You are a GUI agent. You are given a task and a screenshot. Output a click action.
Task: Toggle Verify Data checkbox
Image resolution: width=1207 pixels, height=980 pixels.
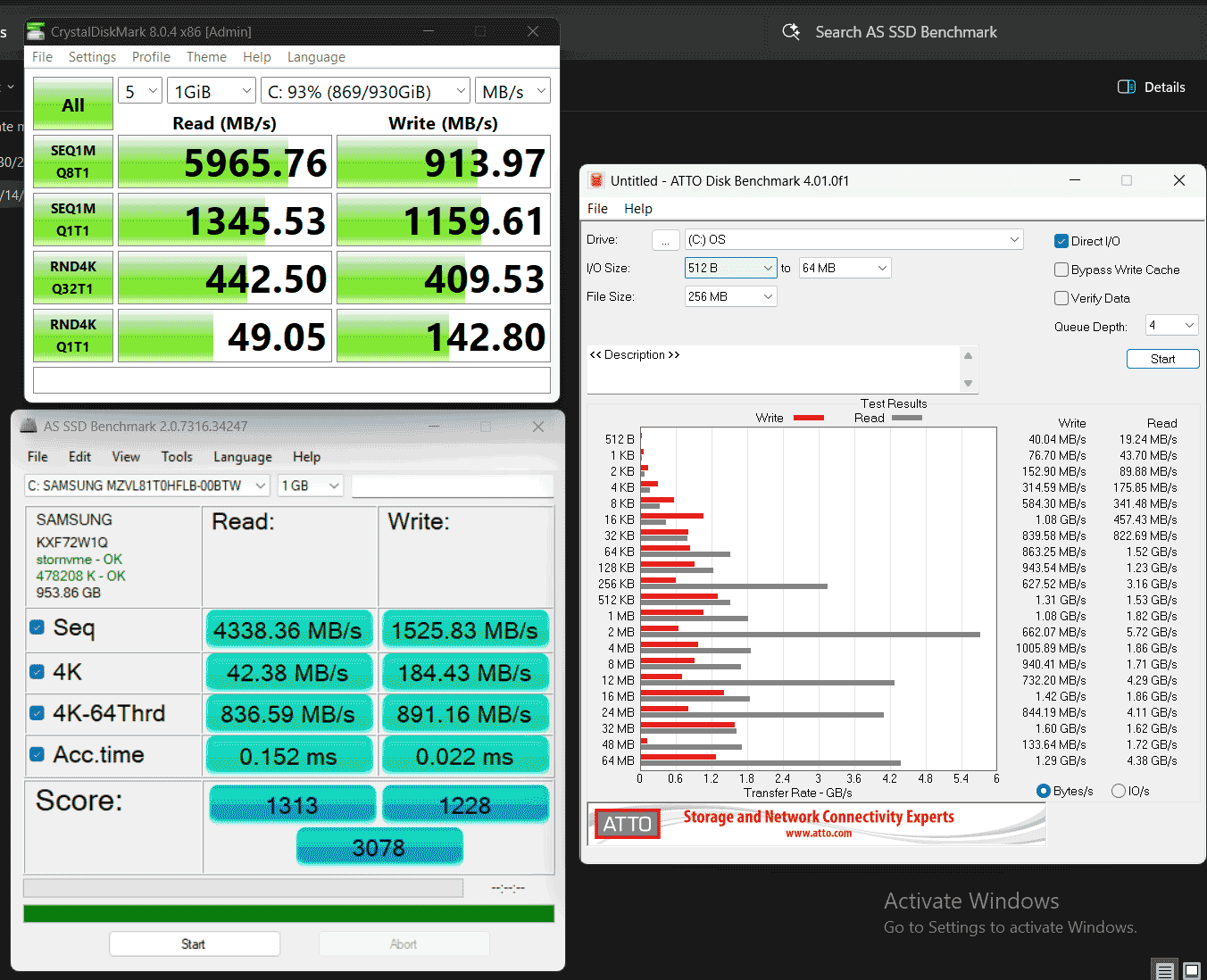point(1061,298)
